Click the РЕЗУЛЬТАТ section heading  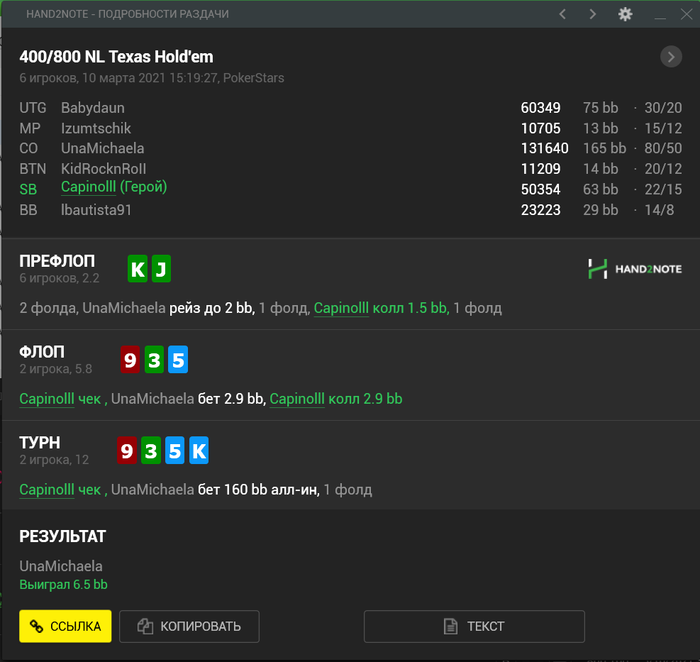[62, 537]
